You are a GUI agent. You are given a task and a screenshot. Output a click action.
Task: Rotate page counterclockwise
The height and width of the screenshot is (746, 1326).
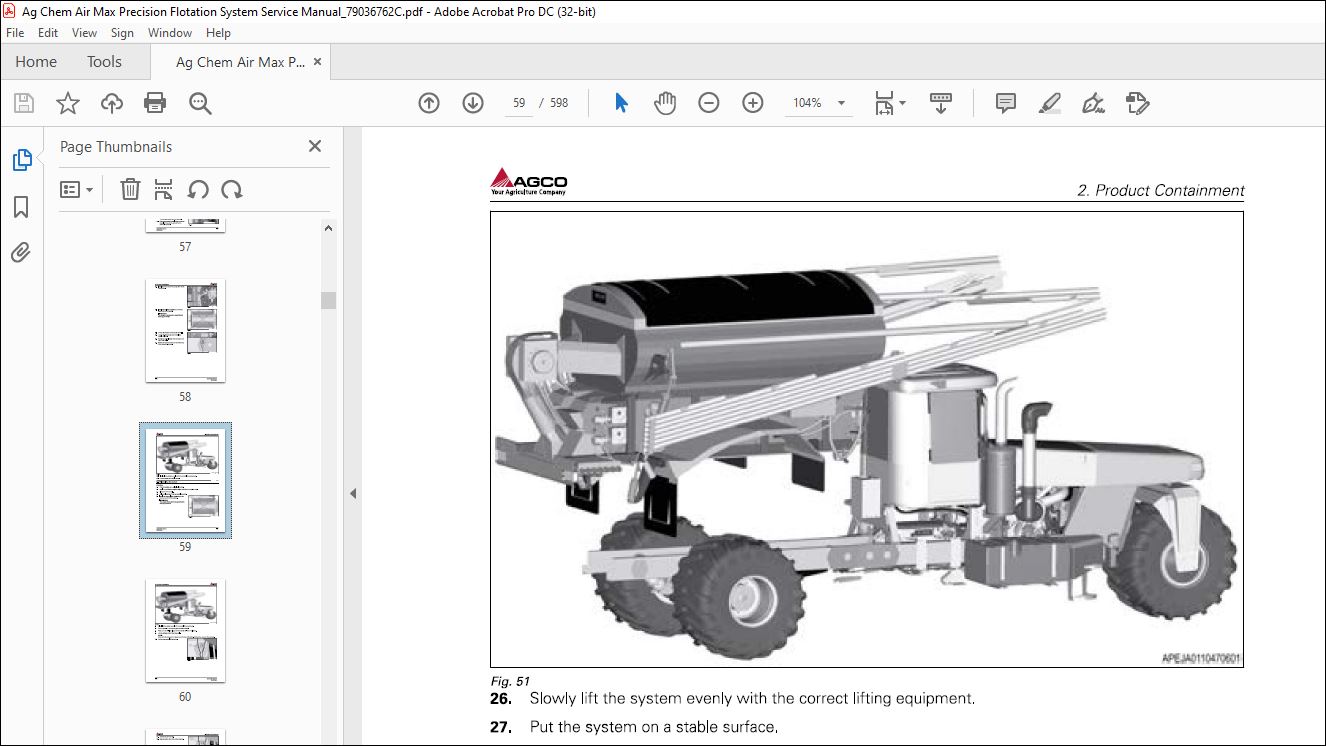pos(198,189)
